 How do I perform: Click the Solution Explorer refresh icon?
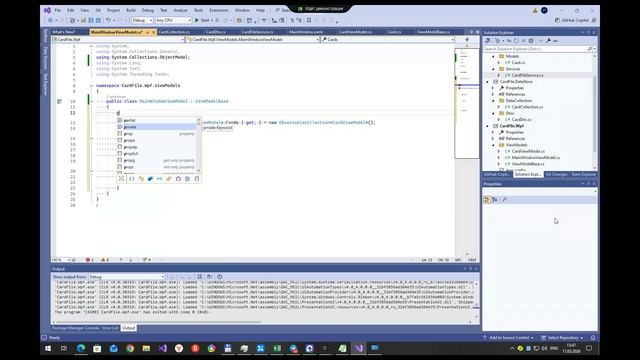(516, 41)
